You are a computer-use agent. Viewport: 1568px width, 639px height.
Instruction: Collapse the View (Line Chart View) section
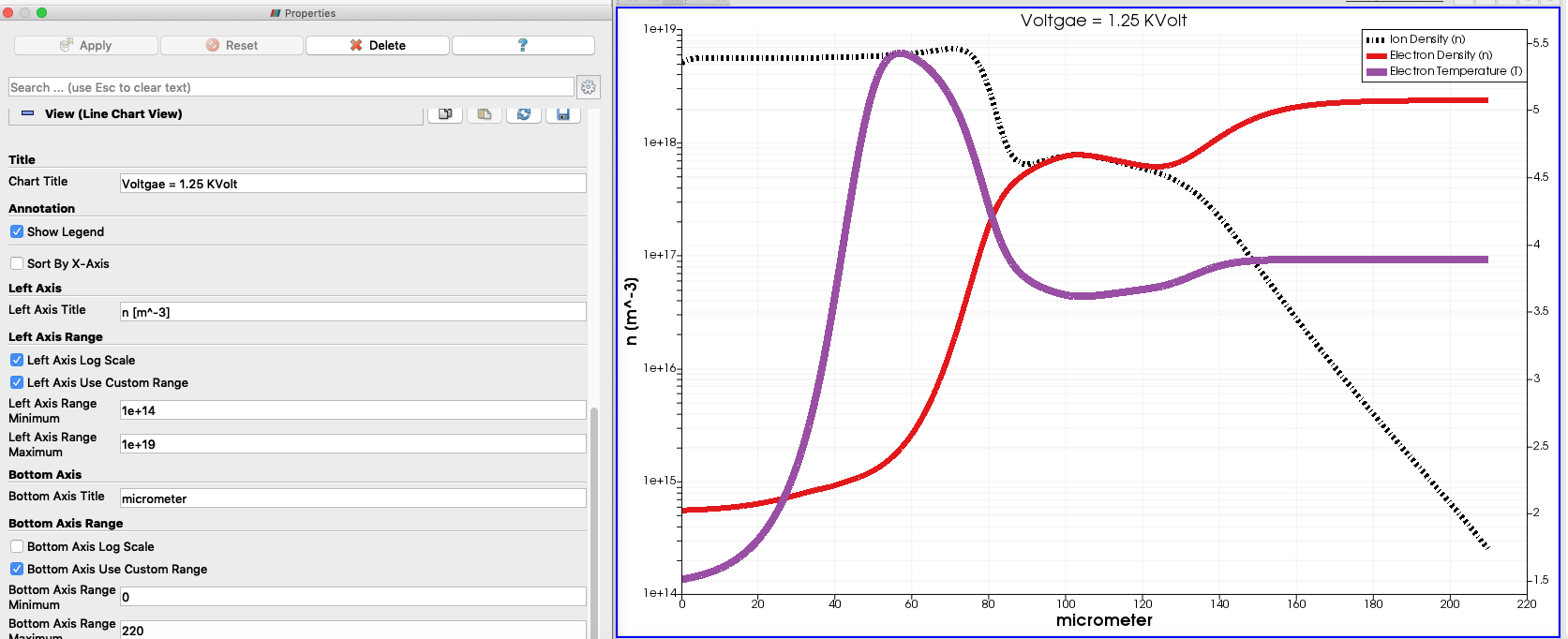28,113
